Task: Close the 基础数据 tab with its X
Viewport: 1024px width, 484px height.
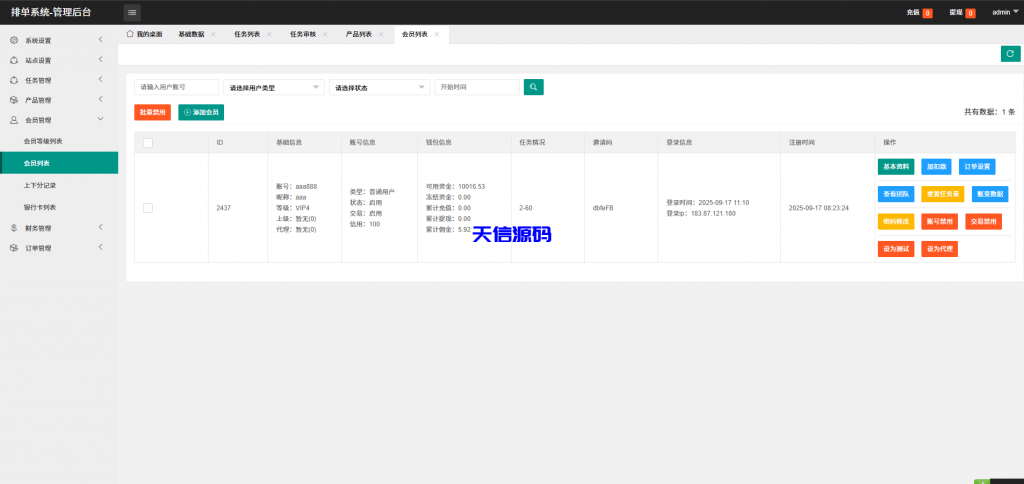Action: coord(213,34)
